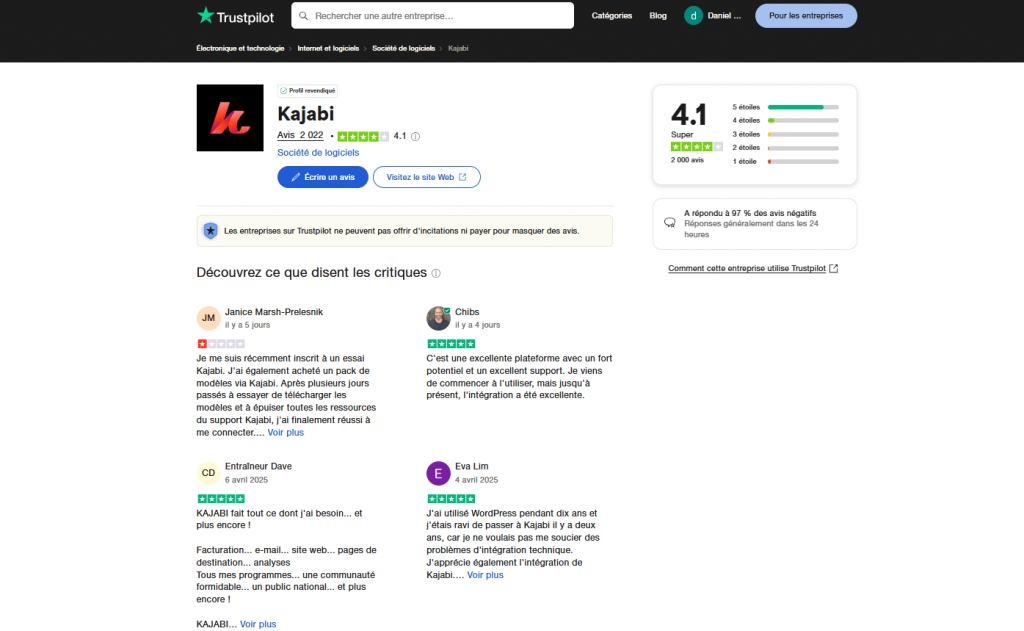This screenshot has height=631, width=1024.
Task: Click the star rating beside Avis 2 022
Action: (x=363, y=137)
